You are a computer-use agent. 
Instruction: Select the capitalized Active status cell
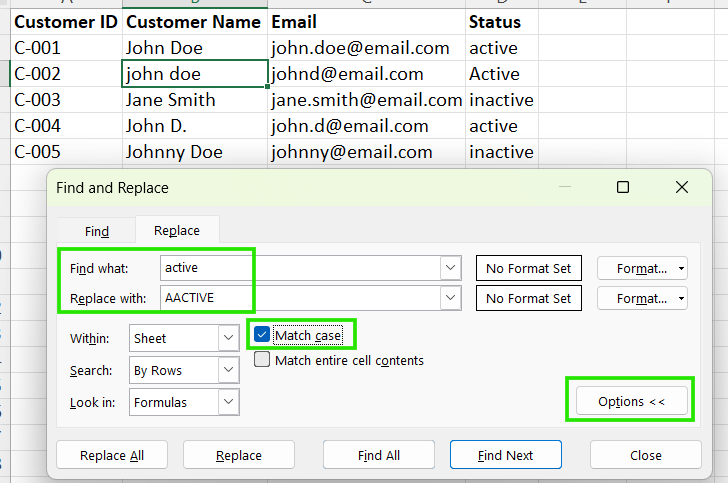coord(502,74)
